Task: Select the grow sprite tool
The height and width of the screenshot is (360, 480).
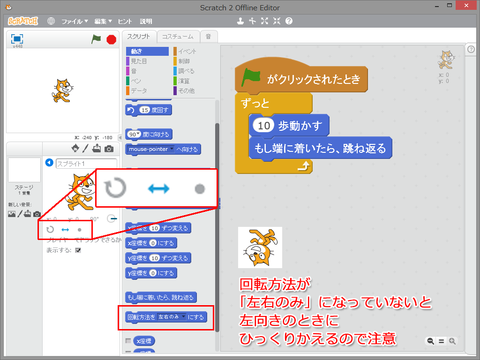Action: [x=264, y=21]
